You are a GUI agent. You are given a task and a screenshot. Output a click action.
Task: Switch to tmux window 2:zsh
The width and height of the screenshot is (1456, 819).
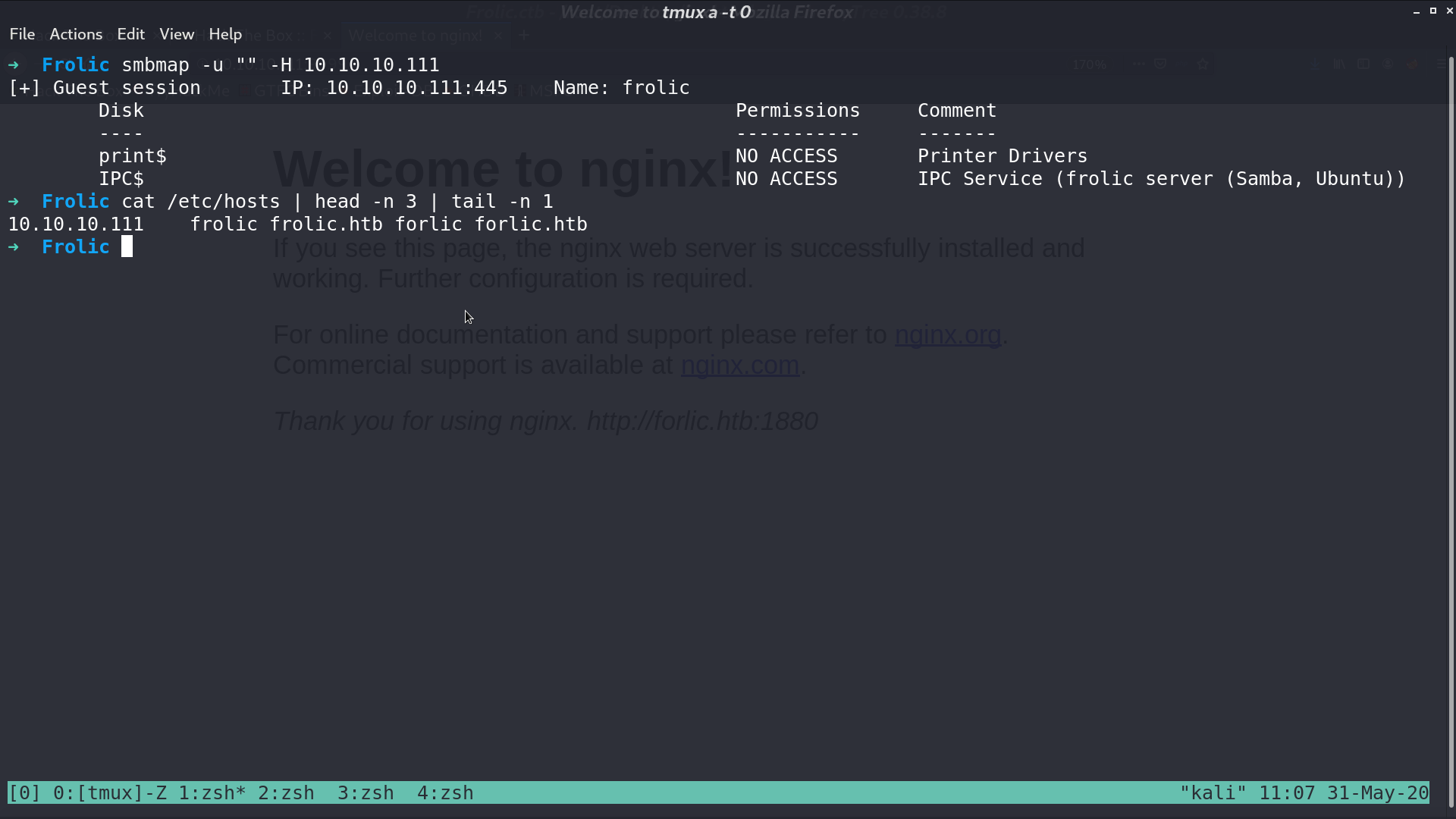[x=286, y=792]
